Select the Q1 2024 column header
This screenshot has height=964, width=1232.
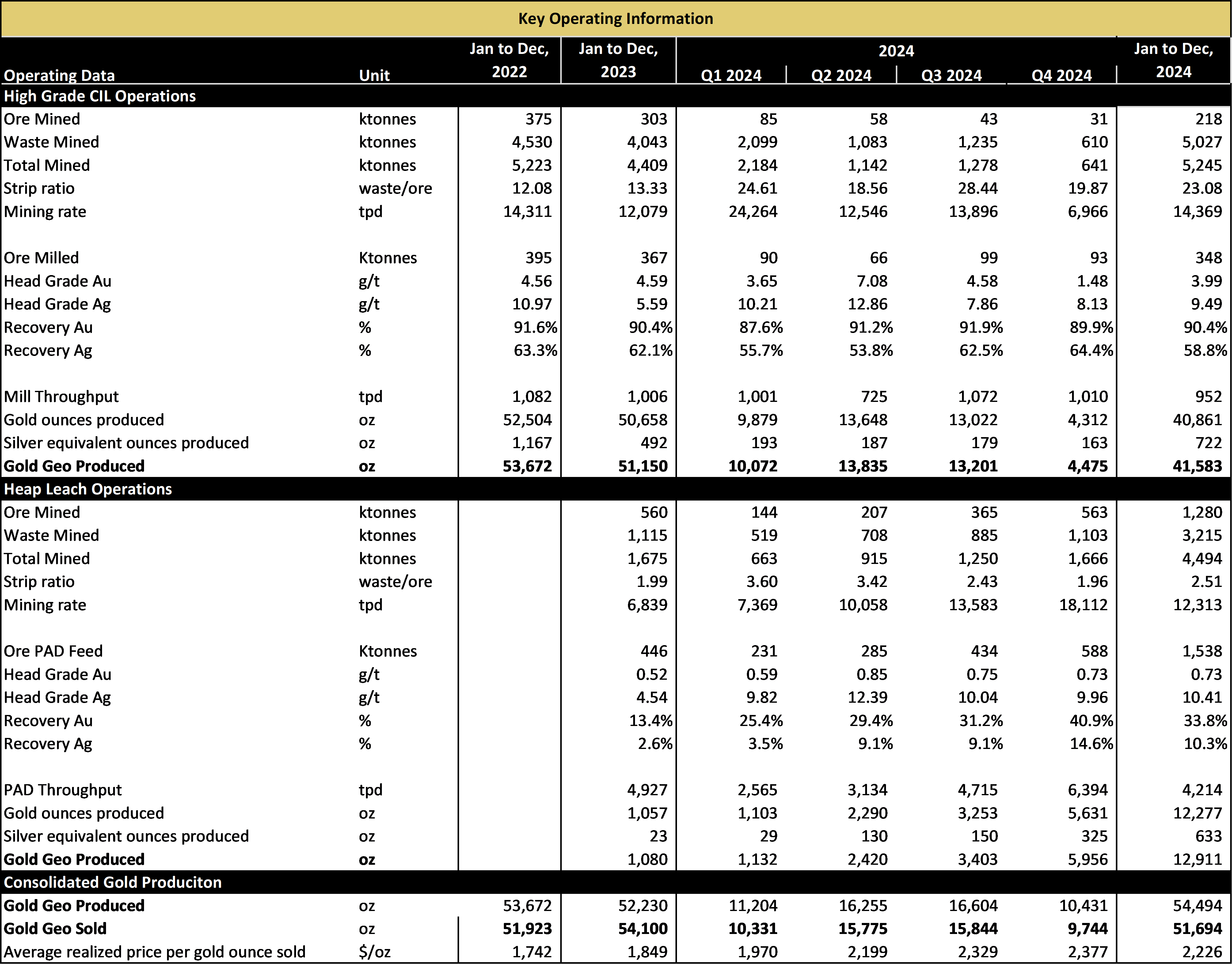[731, 75]
